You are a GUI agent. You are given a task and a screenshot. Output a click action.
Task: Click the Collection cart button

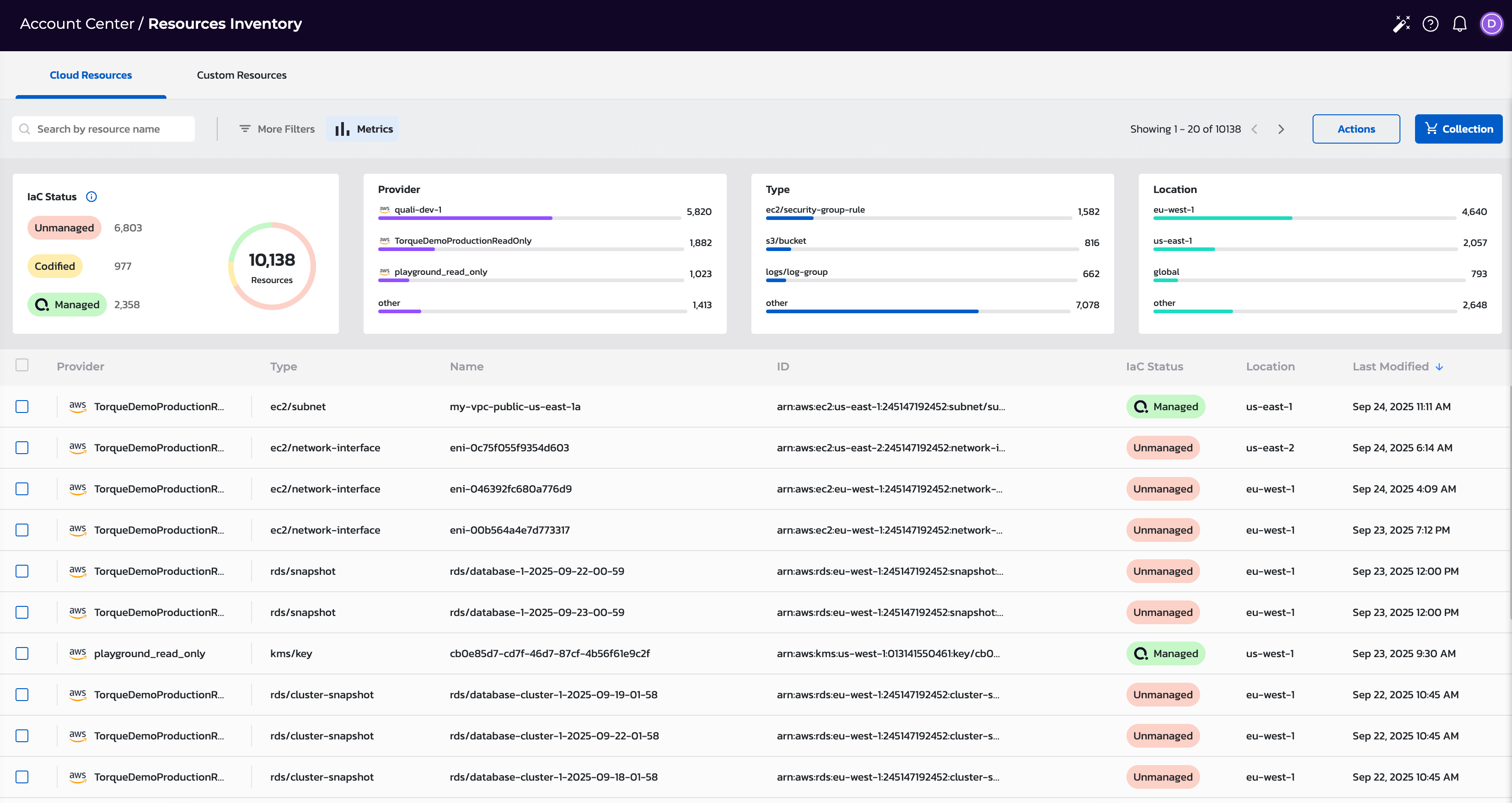pyautogui.click(x=1458, y=129)
